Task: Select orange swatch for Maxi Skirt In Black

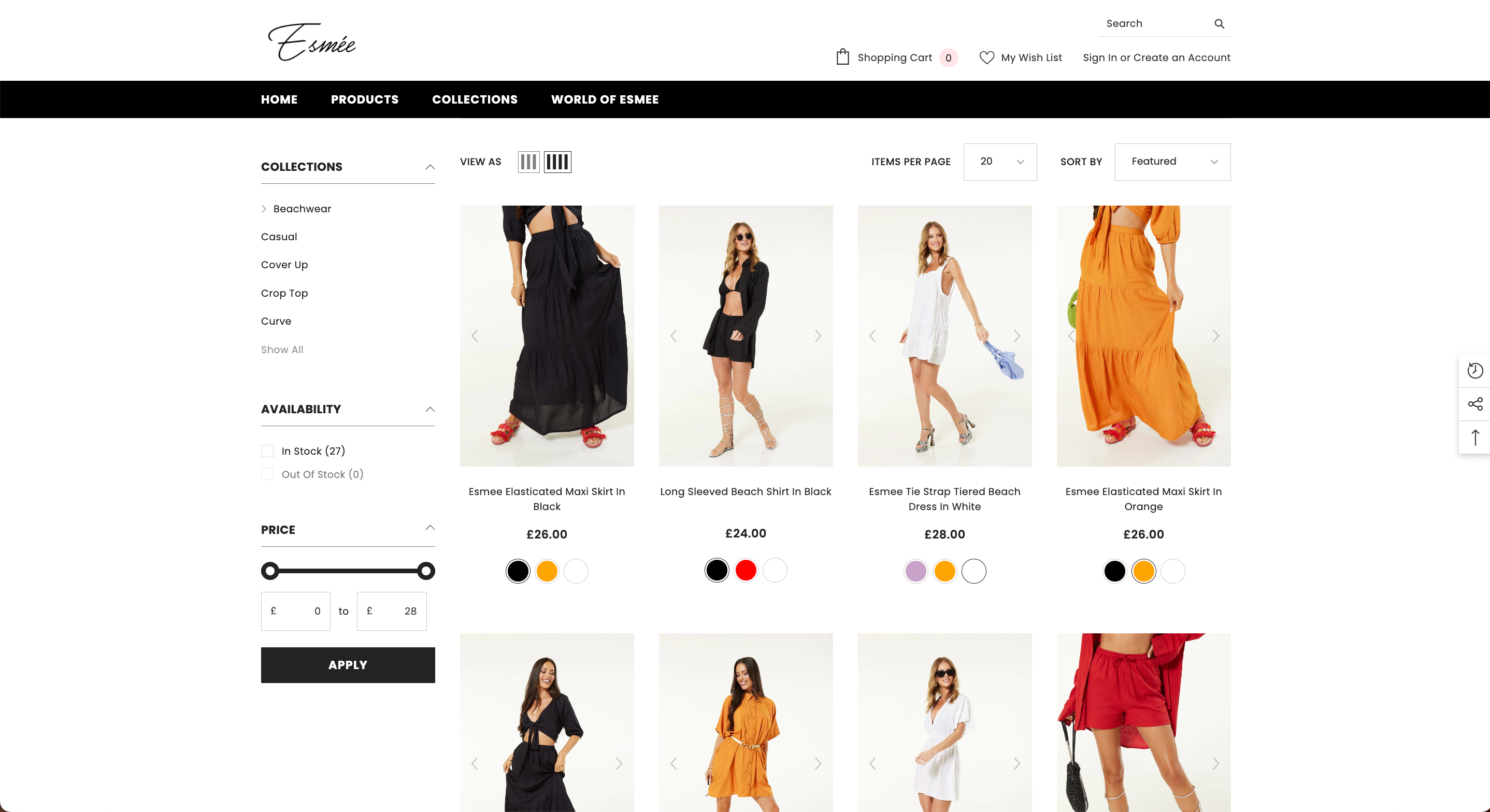Action: click(x=547, y=571)
